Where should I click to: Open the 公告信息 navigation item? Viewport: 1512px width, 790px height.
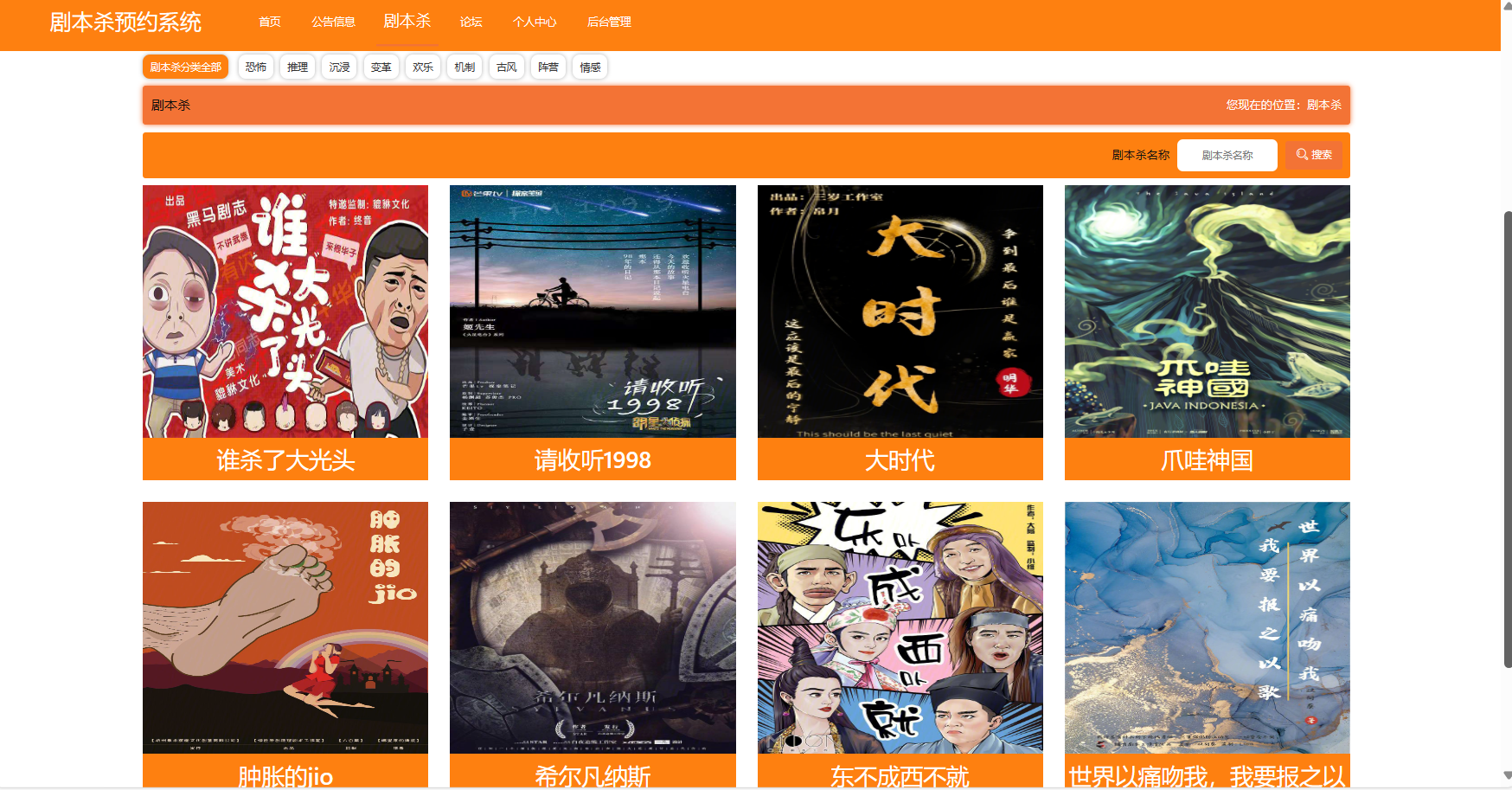(x=333, y=22)
